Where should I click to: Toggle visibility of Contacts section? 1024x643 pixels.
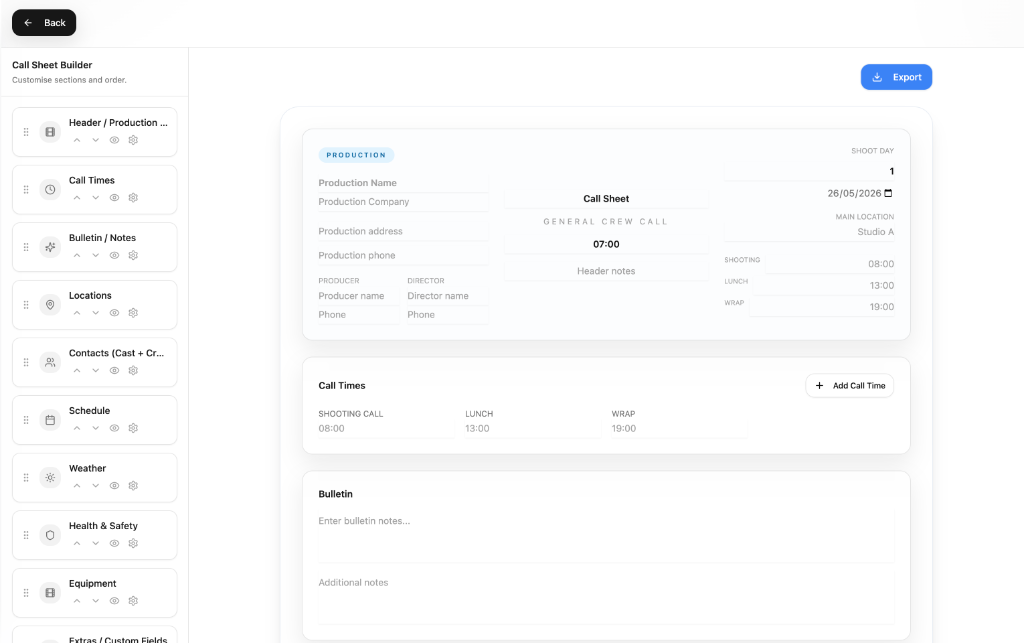click(x=114, y=371)
